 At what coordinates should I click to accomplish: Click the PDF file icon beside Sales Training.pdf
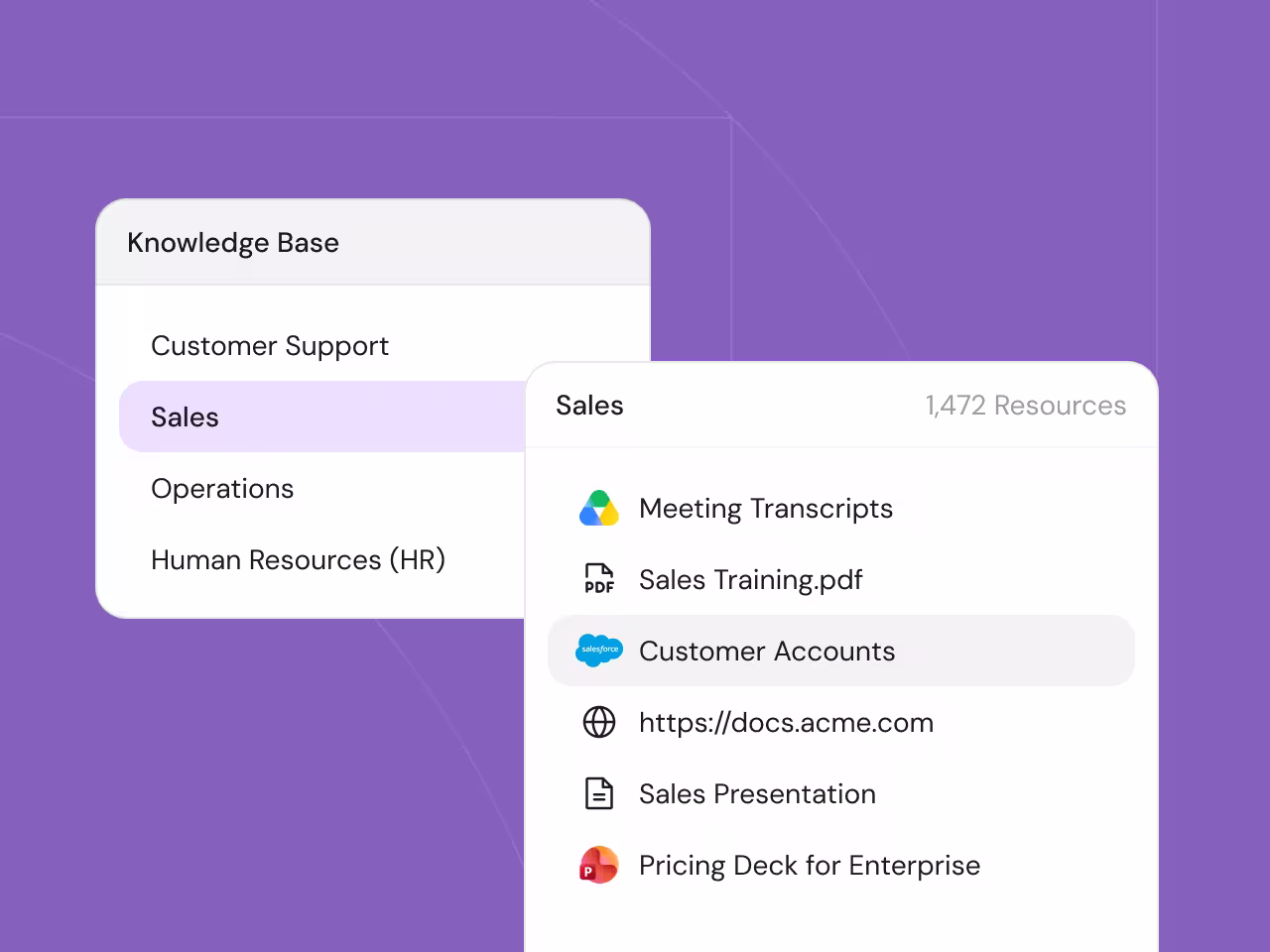pyautogui.click(x=599, y=579)
